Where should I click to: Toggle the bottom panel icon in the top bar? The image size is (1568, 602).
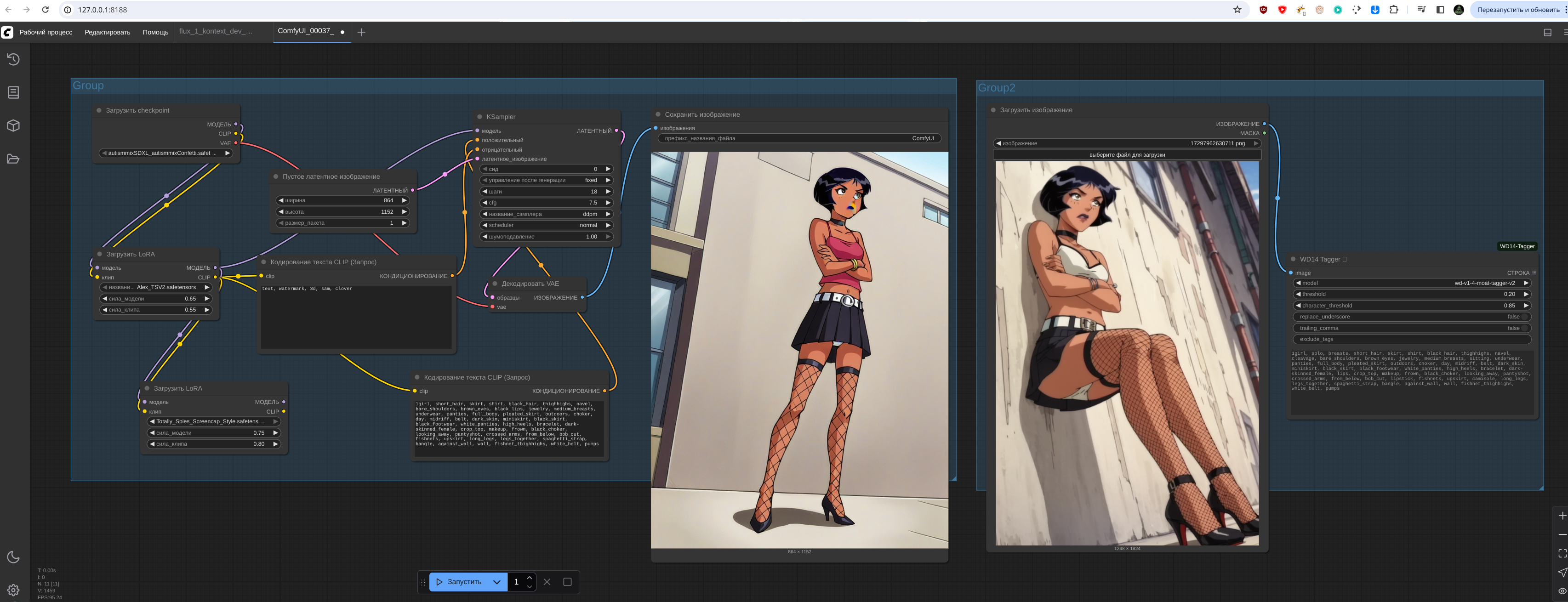tap(1547, 32)
